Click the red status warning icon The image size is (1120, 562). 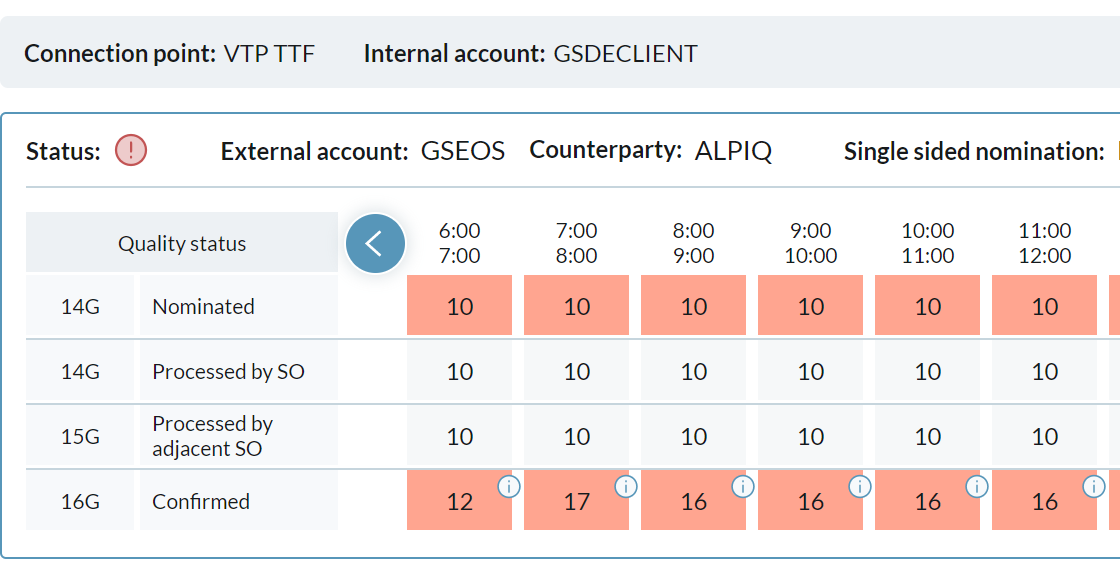[131, 151]
